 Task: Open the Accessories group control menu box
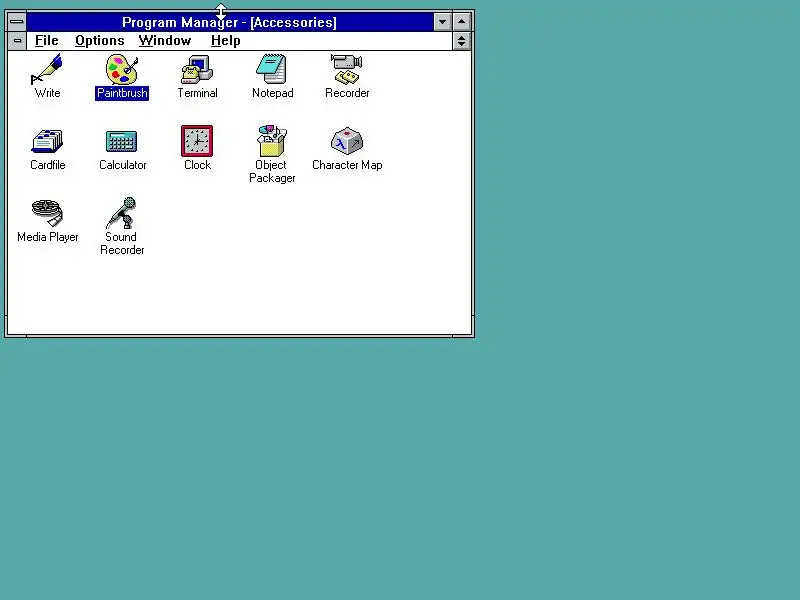click(x=17, y=41)
